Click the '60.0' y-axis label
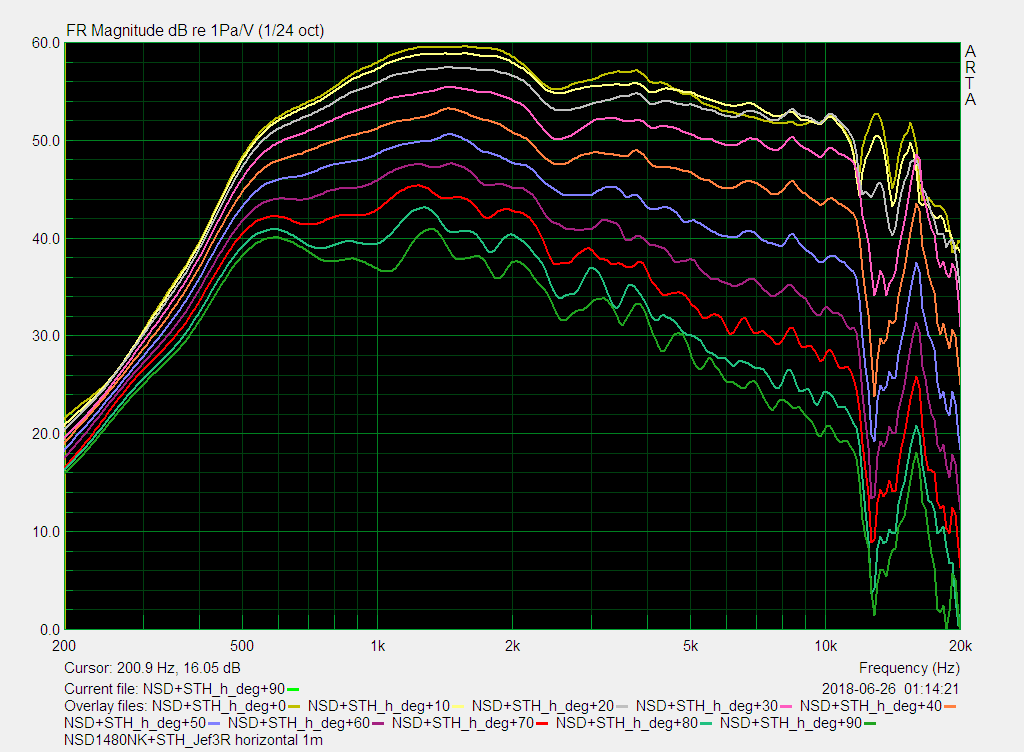The width and height of the screenshot is (1024, 752). (46, 43)
